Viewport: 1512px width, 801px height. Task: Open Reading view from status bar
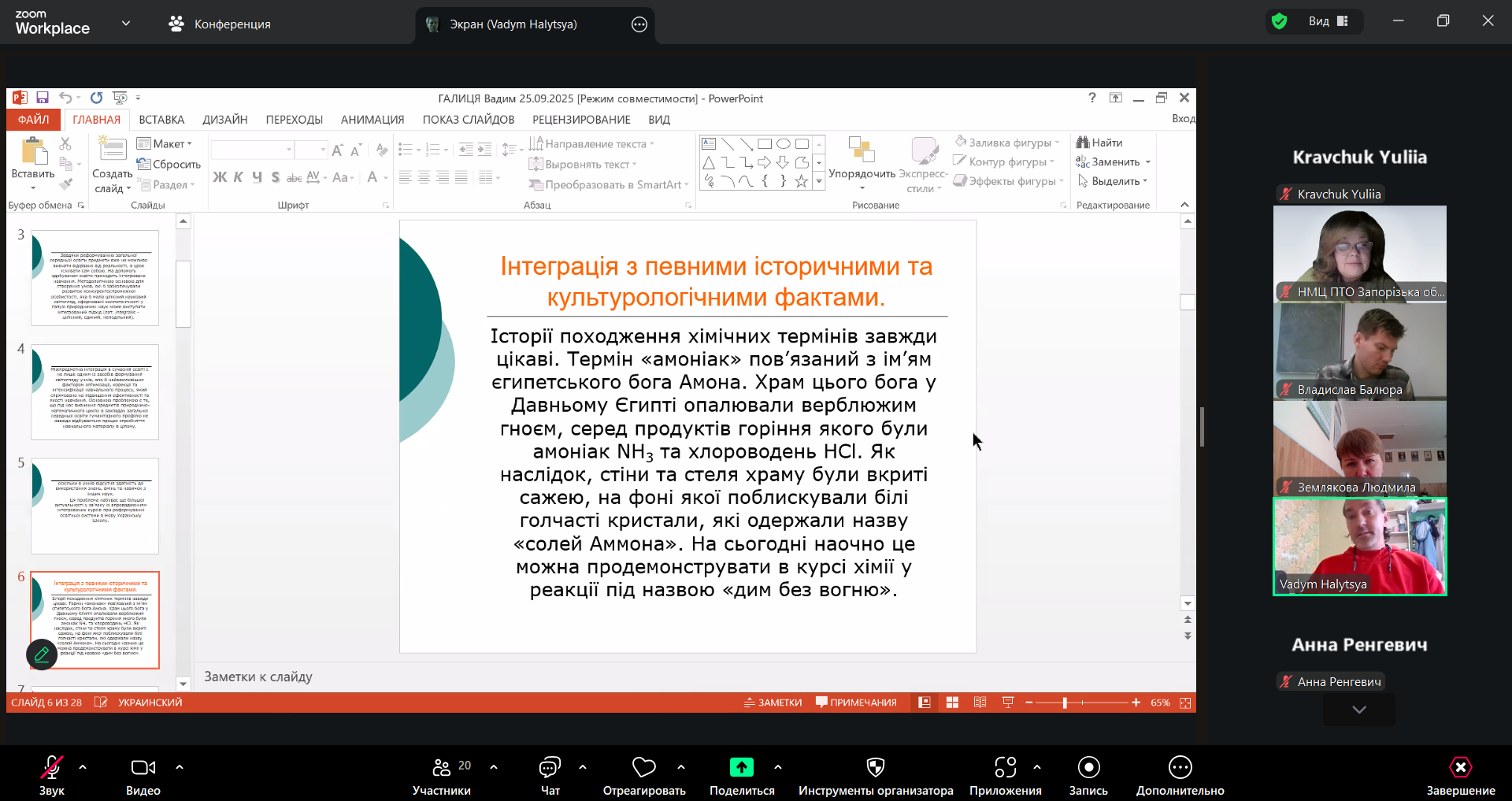tap(980, 703)
